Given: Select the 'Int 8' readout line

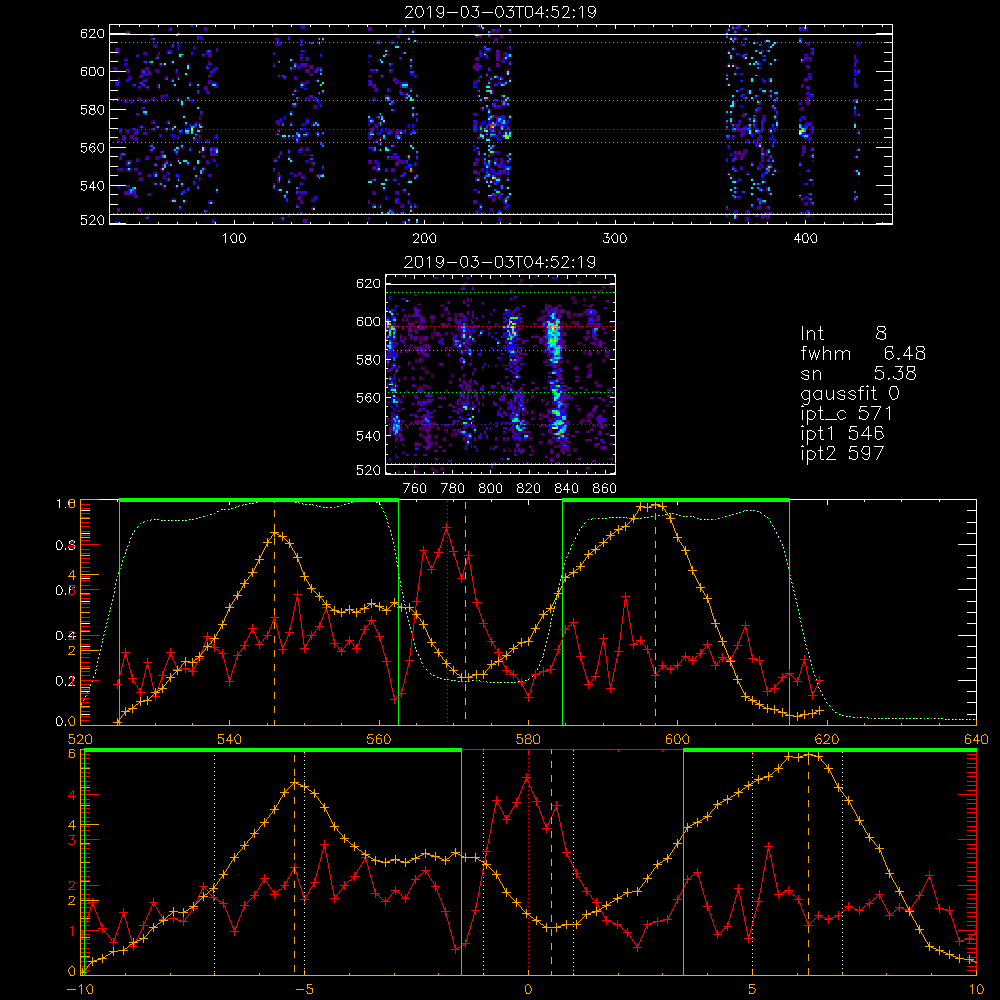Looking at the screenshot, I should click(843, 334).
